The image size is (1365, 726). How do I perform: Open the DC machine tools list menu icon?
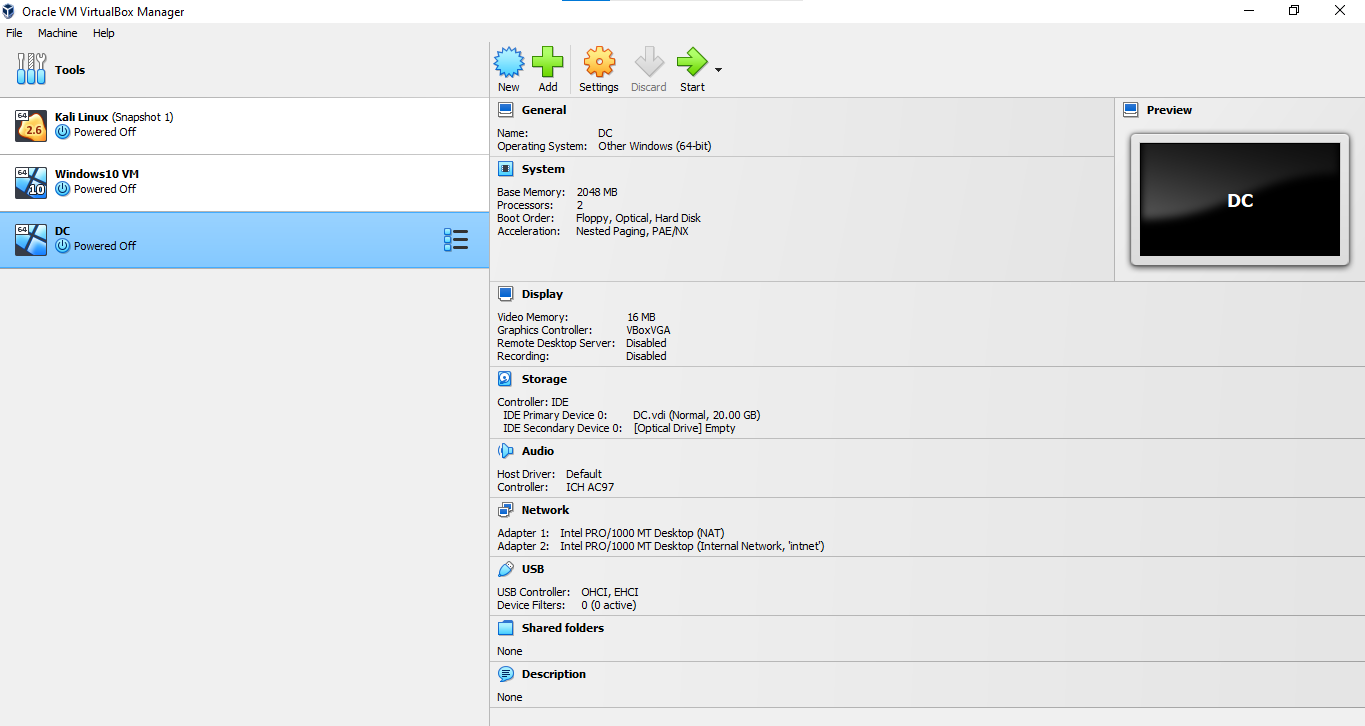click(x=456, y=240)
